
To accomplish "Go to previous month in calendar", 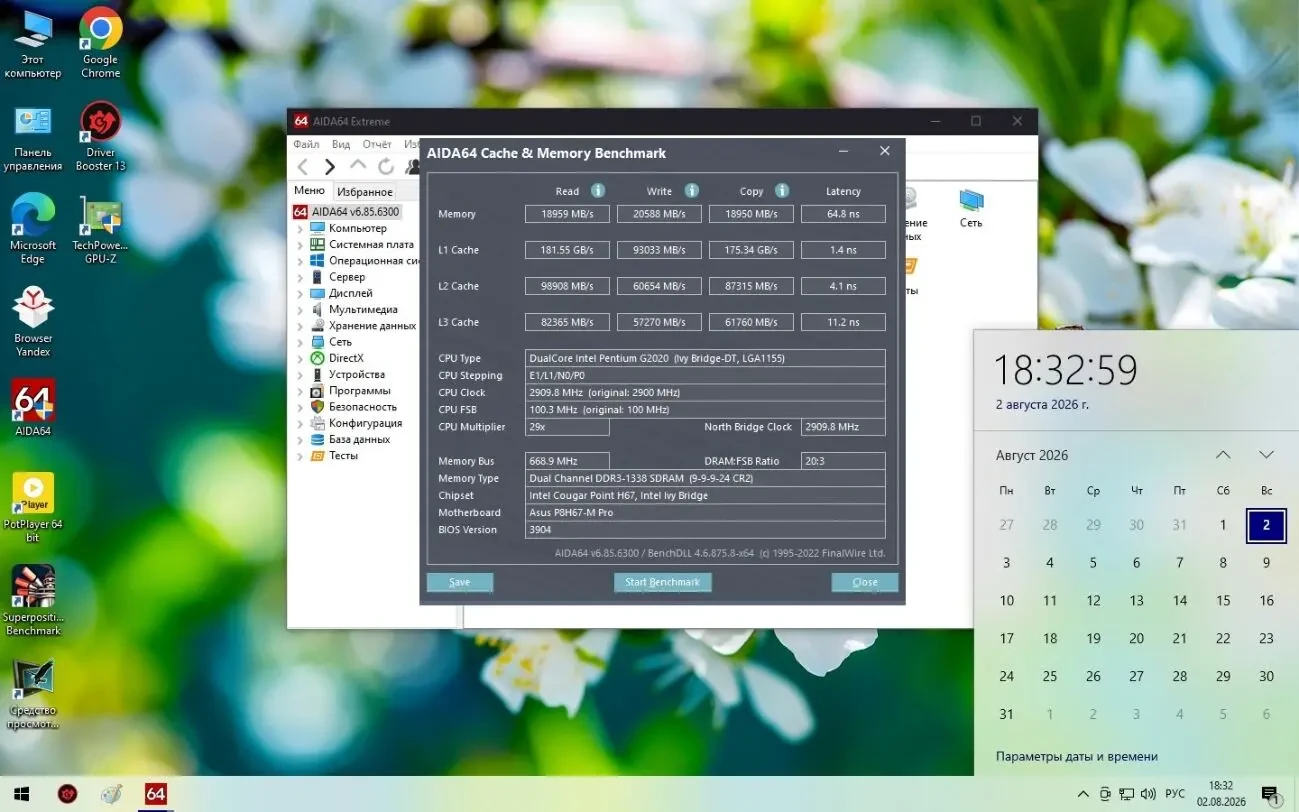I will (1223, 455).
